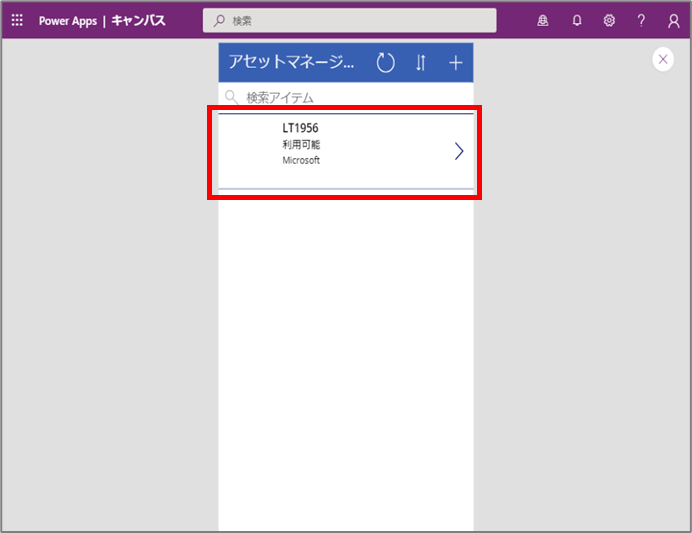Open the app launcher waffle menu
Image resolution: width=692 pixels, height=533 pixels.
pyautogui.click(x=17, y=20)
